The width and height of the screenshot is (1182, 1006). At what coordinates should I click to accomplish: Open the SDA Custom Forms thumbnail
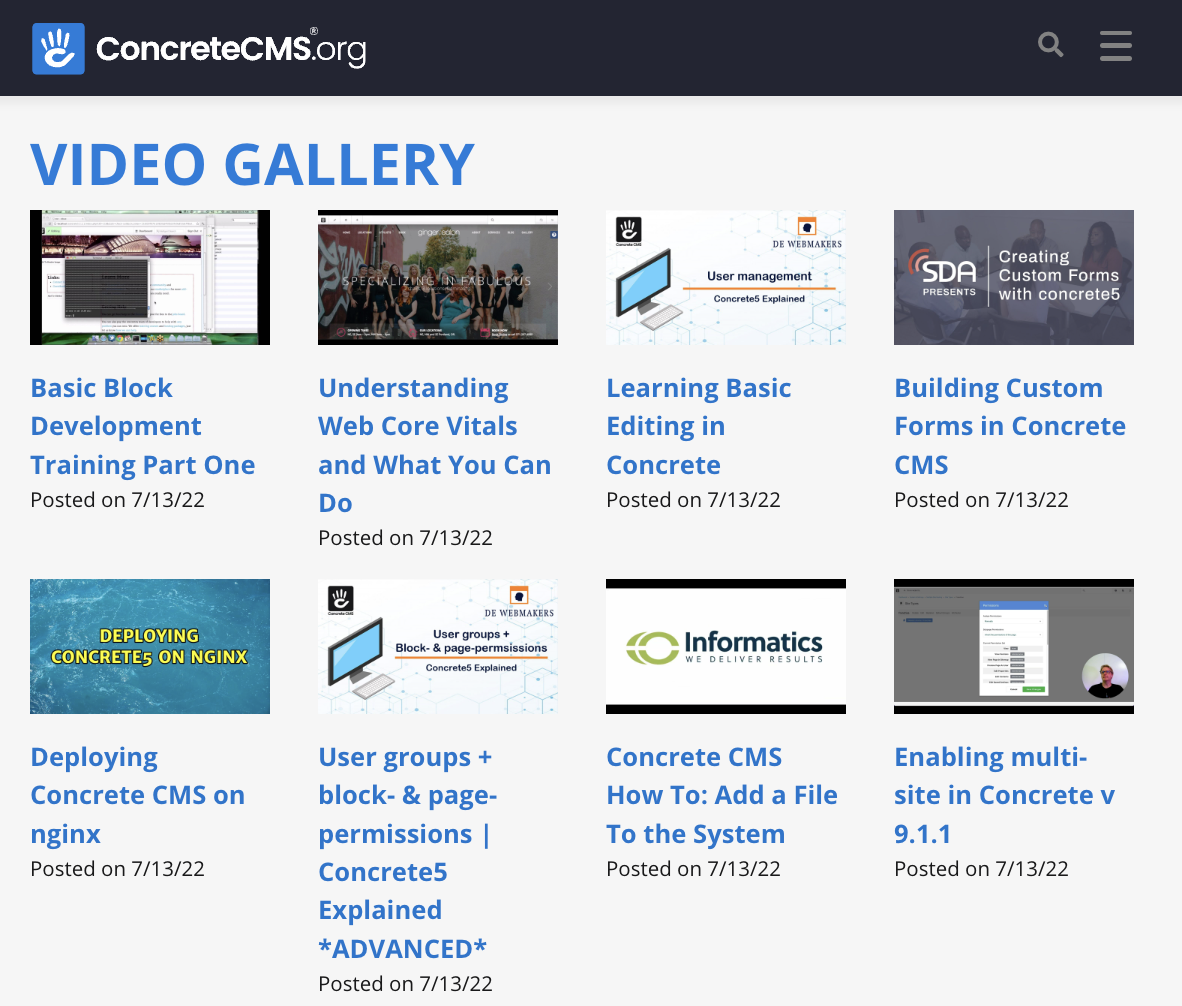1014,277
